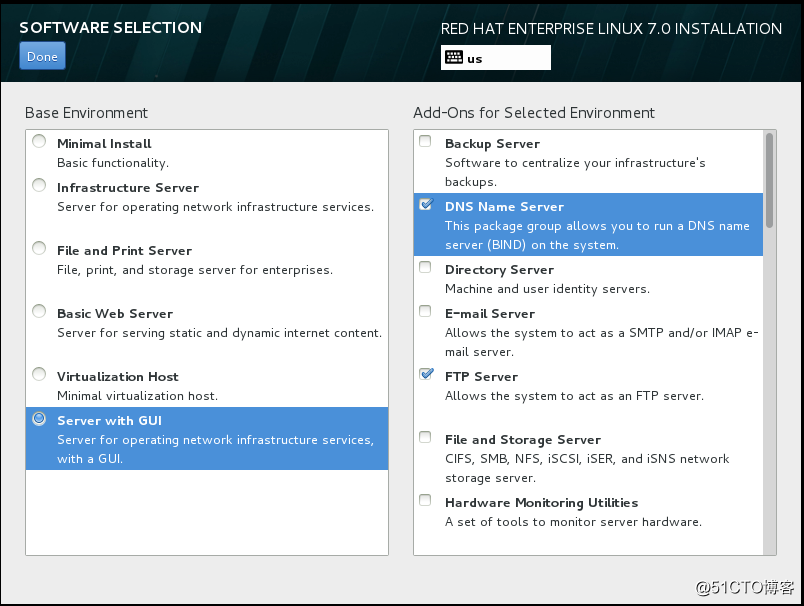Select the Minimal Install radio button

(x=39, y=142)
